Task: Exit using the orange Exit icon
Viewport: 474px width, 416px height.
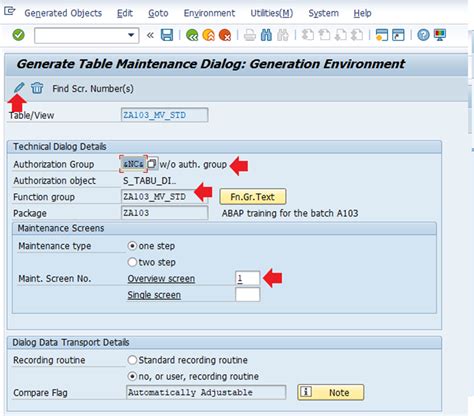Action: point(209,35)
